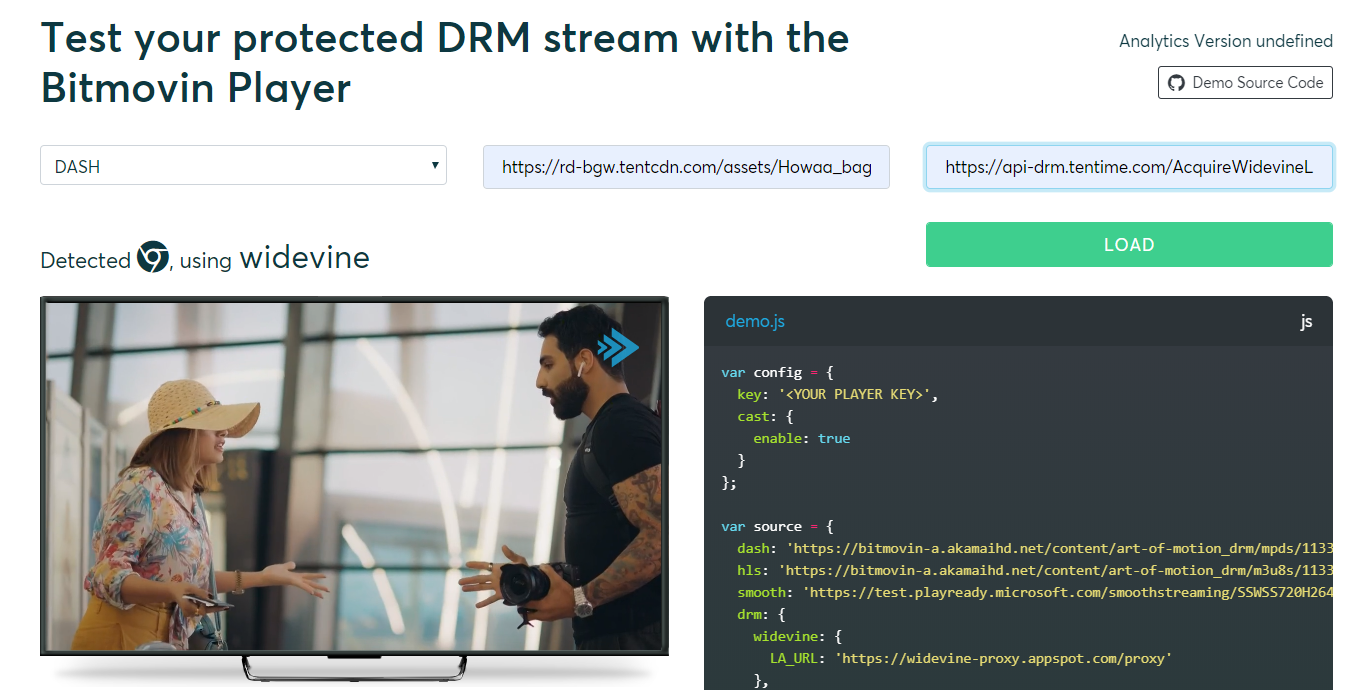Click the "var config = {" code line

777,372
